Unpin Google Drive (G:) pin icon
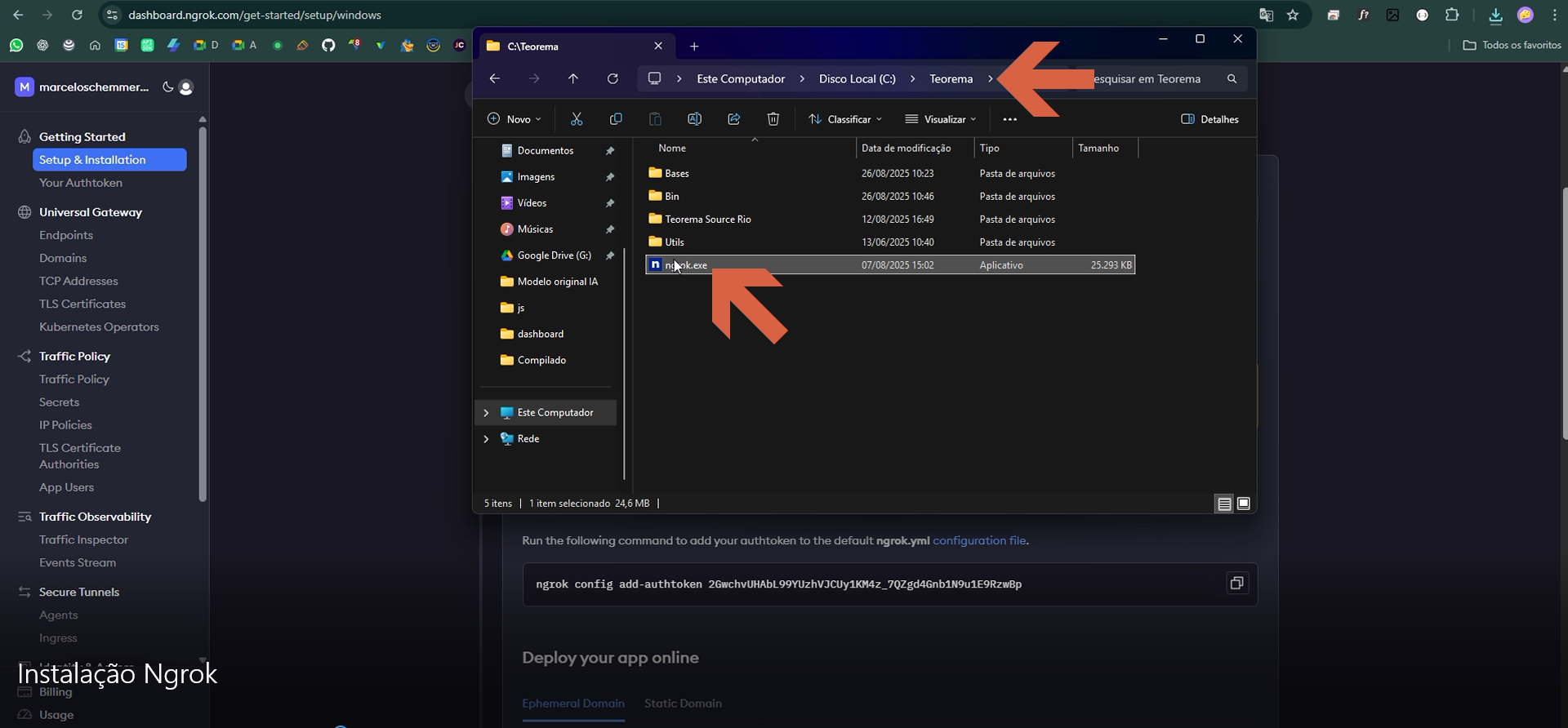This screenshot has height=728, width=1568. pos(609,255)
